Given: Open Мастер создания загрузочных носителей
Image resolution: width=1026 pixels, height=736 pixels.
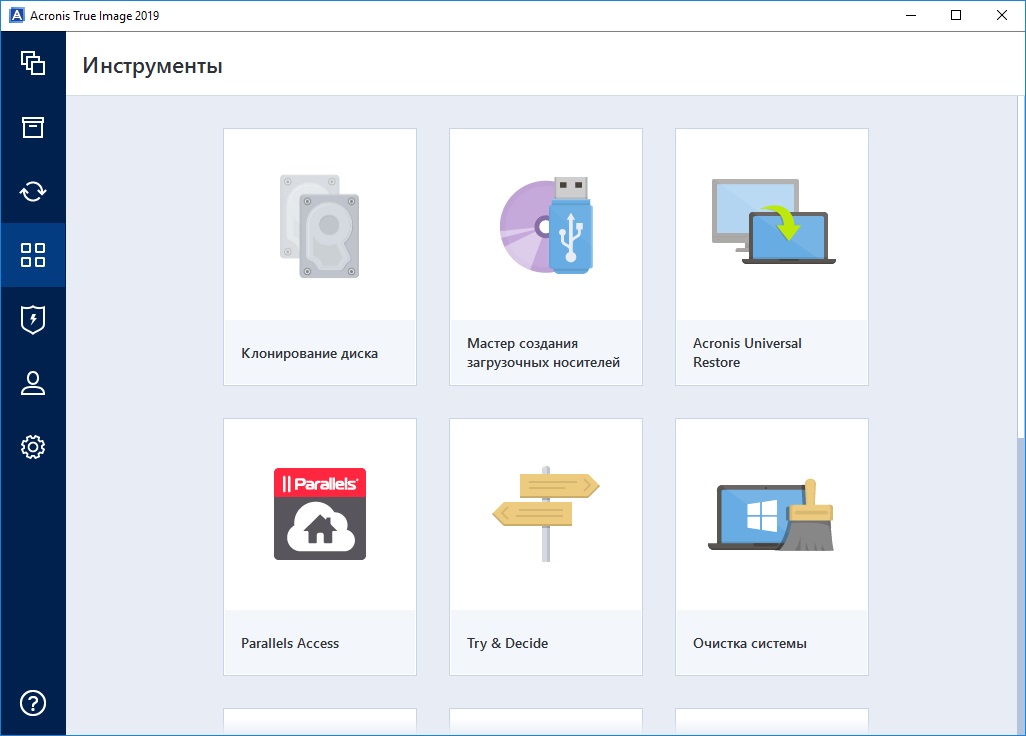Looking at the screenshot, I should click(543, 353).
